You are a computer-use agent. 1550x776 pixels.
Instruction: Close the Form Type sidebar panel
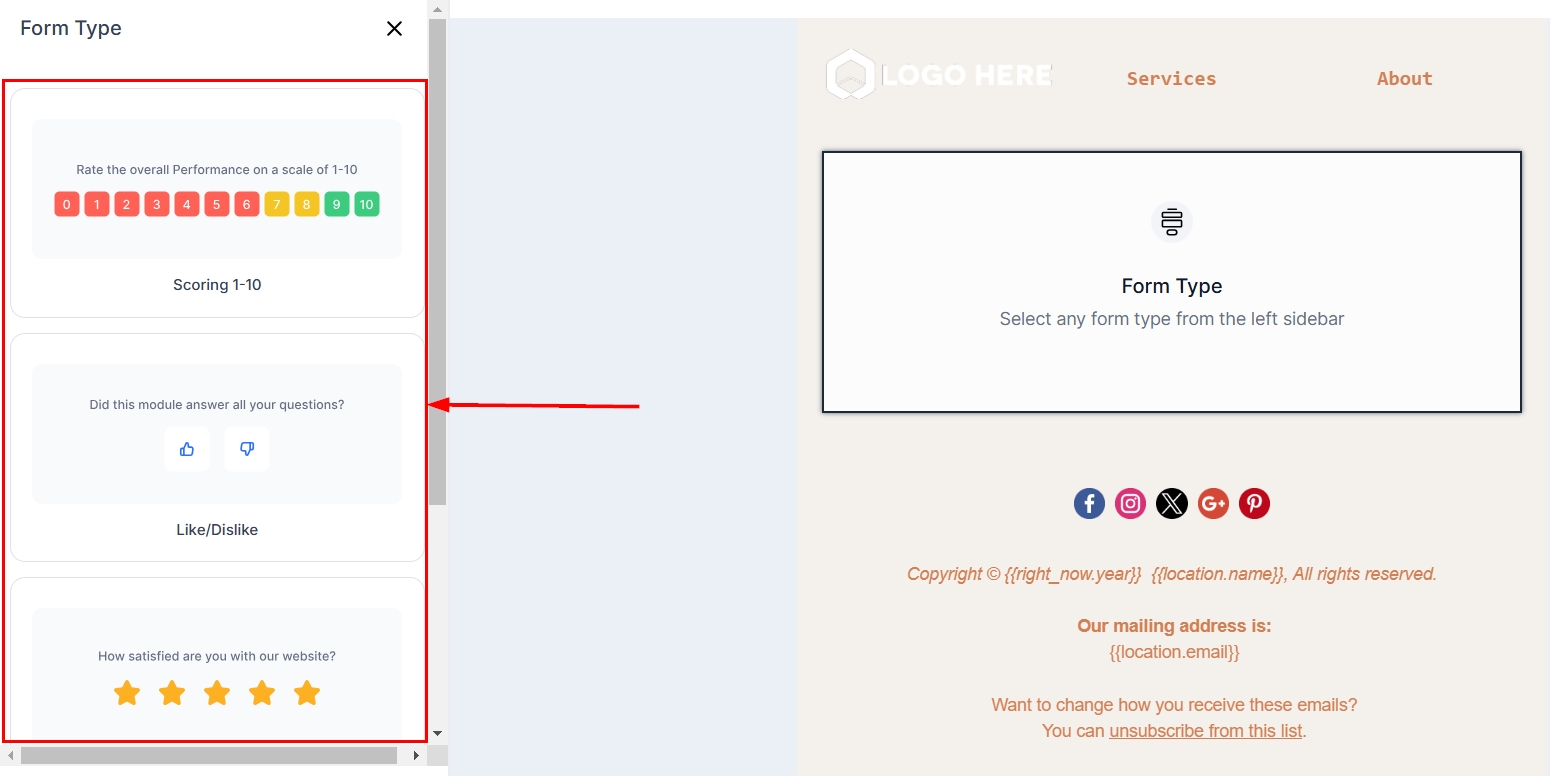click(x=394, y=29)
